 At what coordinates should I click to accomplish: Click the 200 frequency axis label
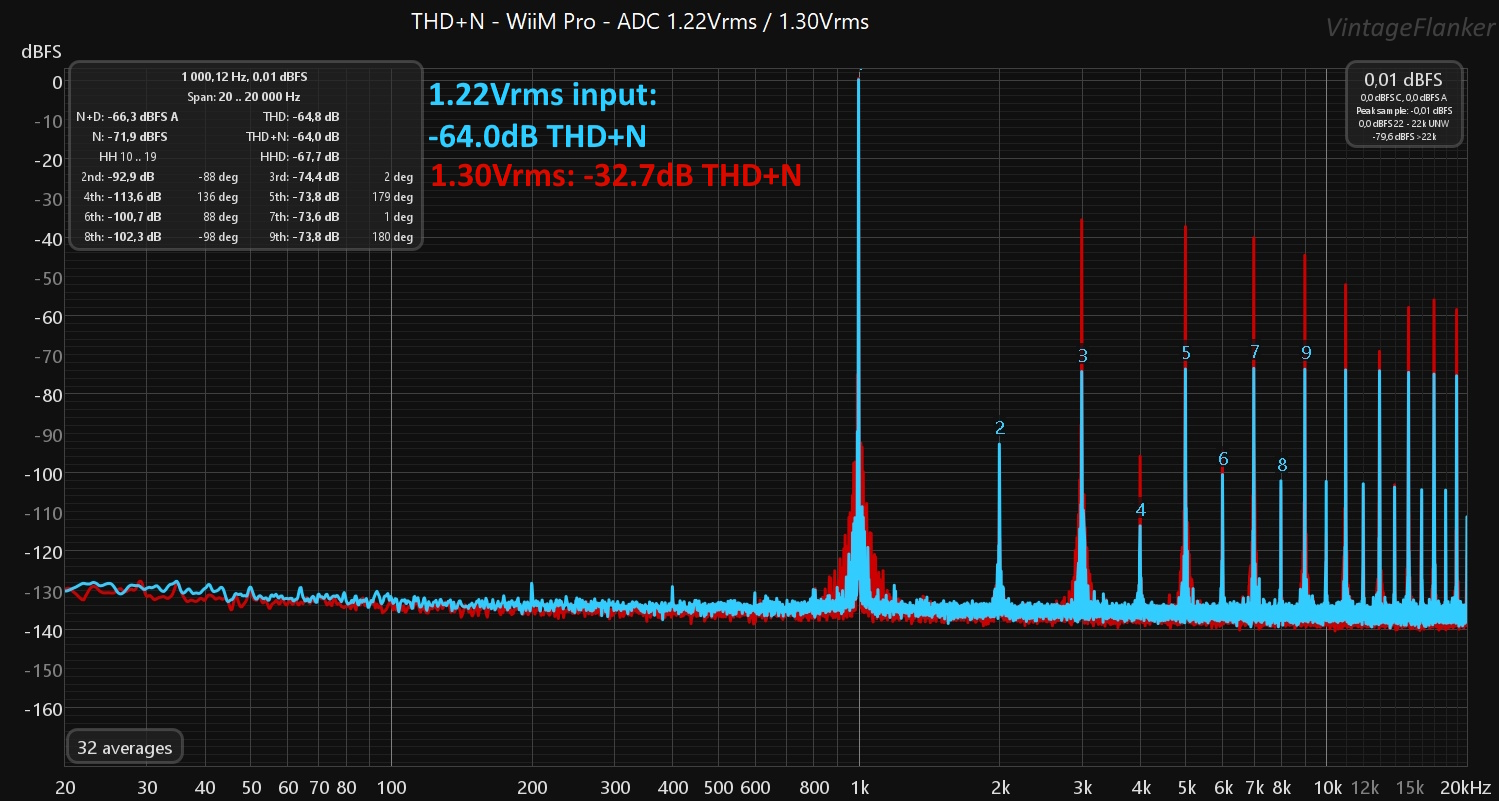tap(532, 786)
